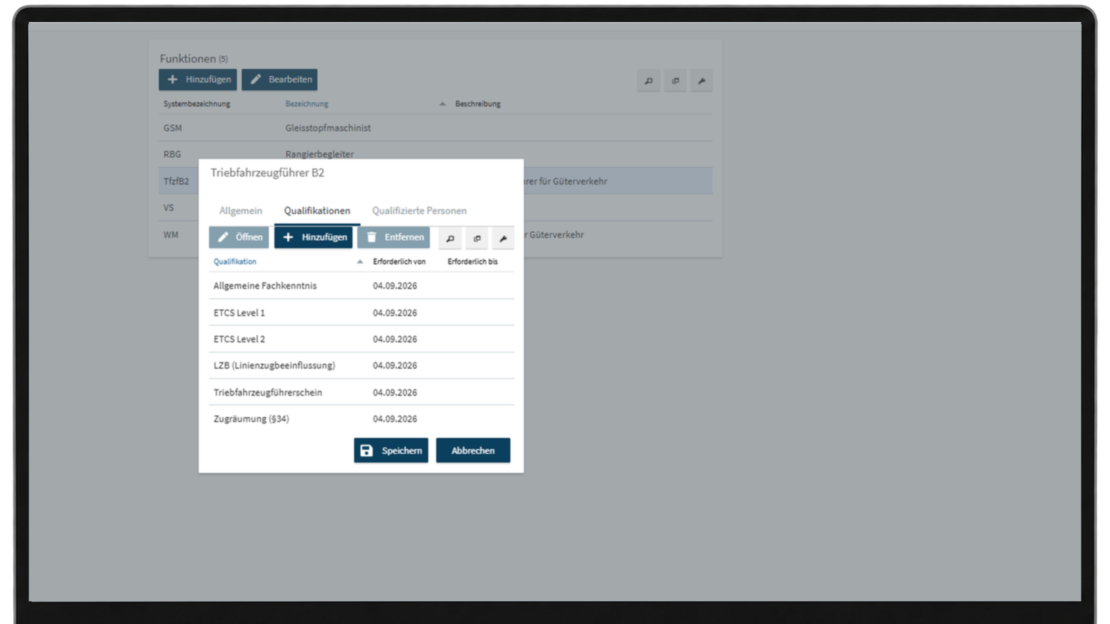Click the Erforderlich von column header

click(399, 261)
